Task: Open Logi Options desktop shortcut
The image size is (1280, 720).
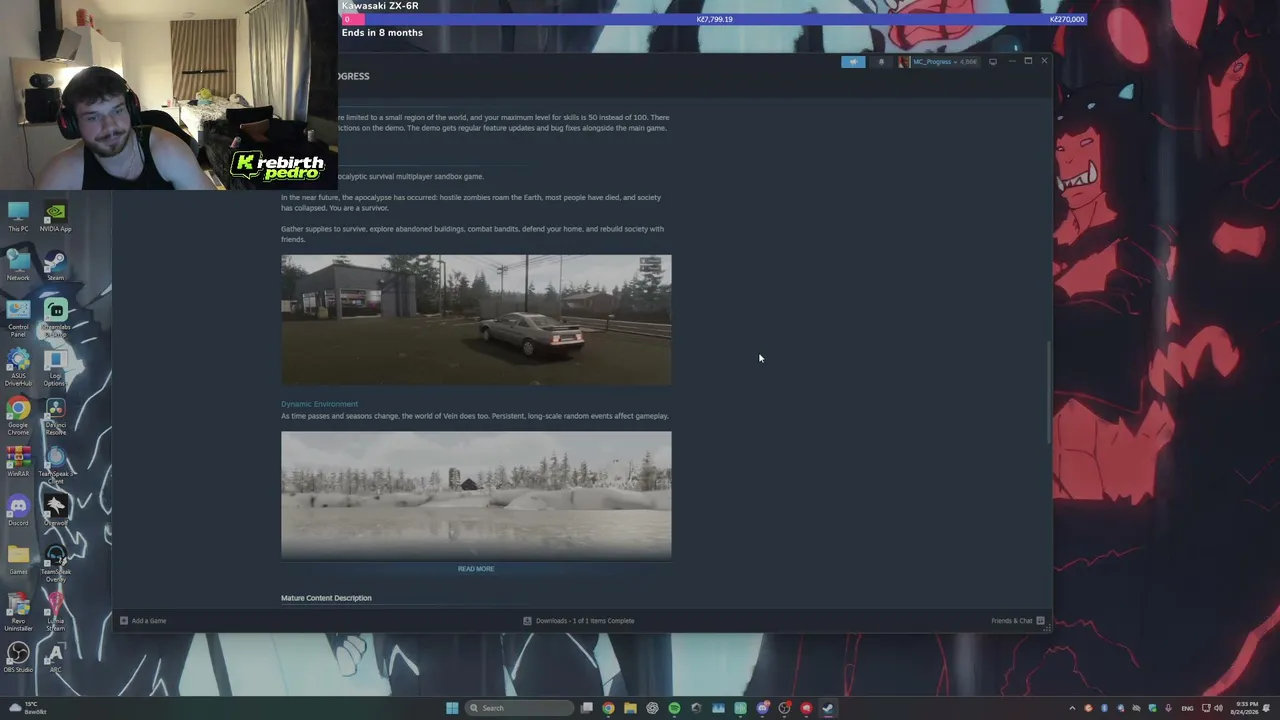Action: pos(55,367)
